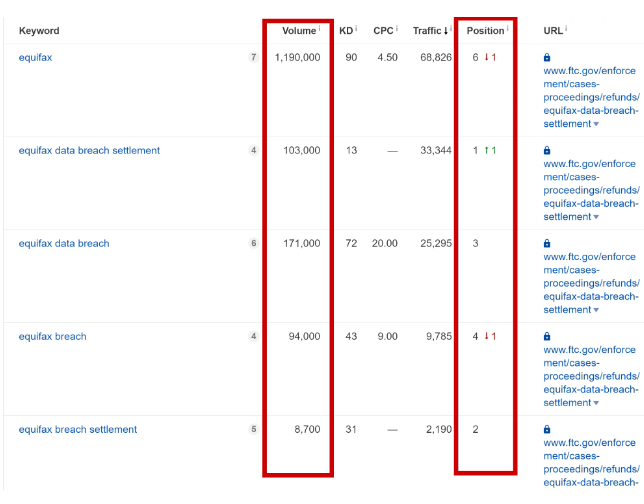Click badge 6 for equifax data breach

click(x=253, y=243)
